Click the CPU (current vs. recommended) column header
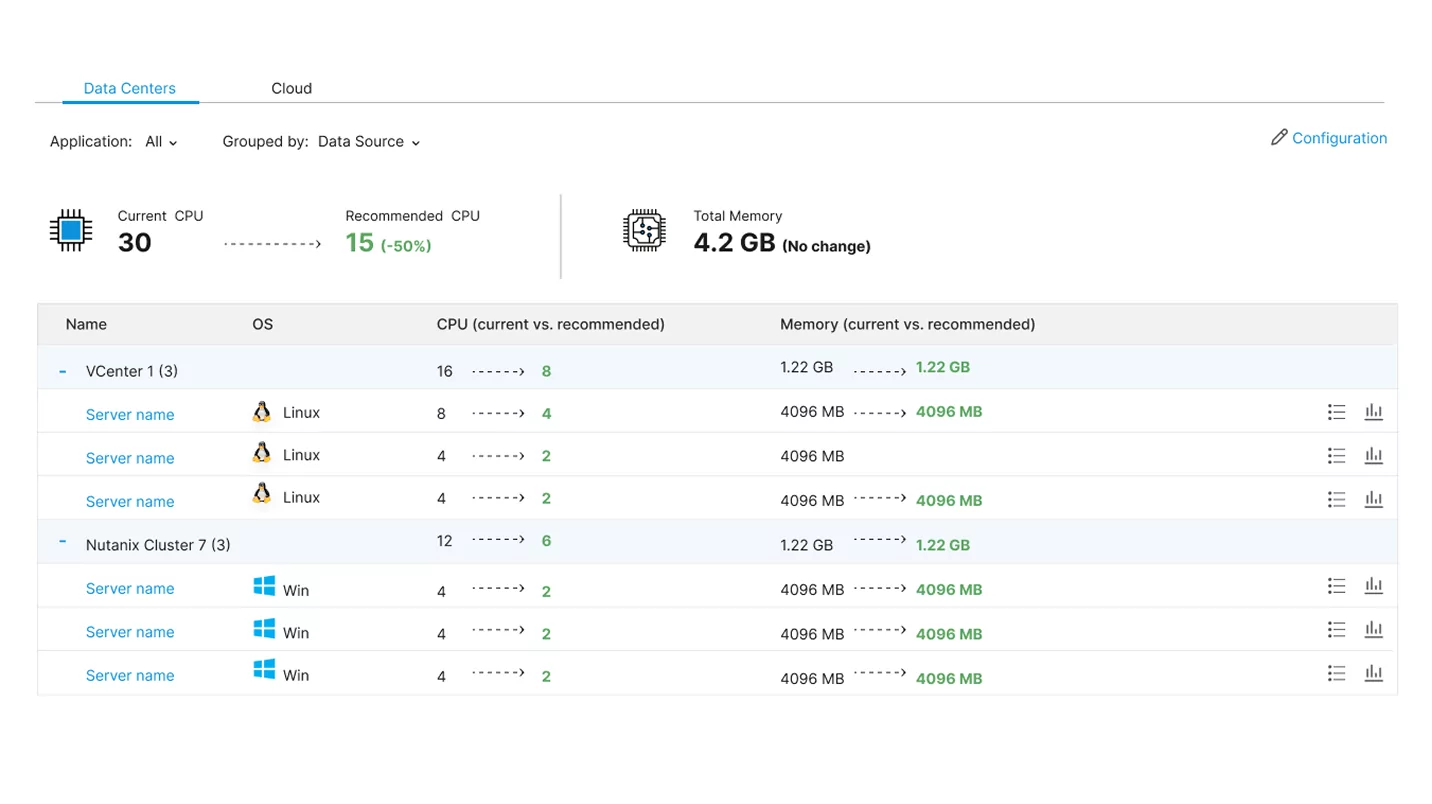Viewport: 1432px width, 804px height. (x=551, y=324)
